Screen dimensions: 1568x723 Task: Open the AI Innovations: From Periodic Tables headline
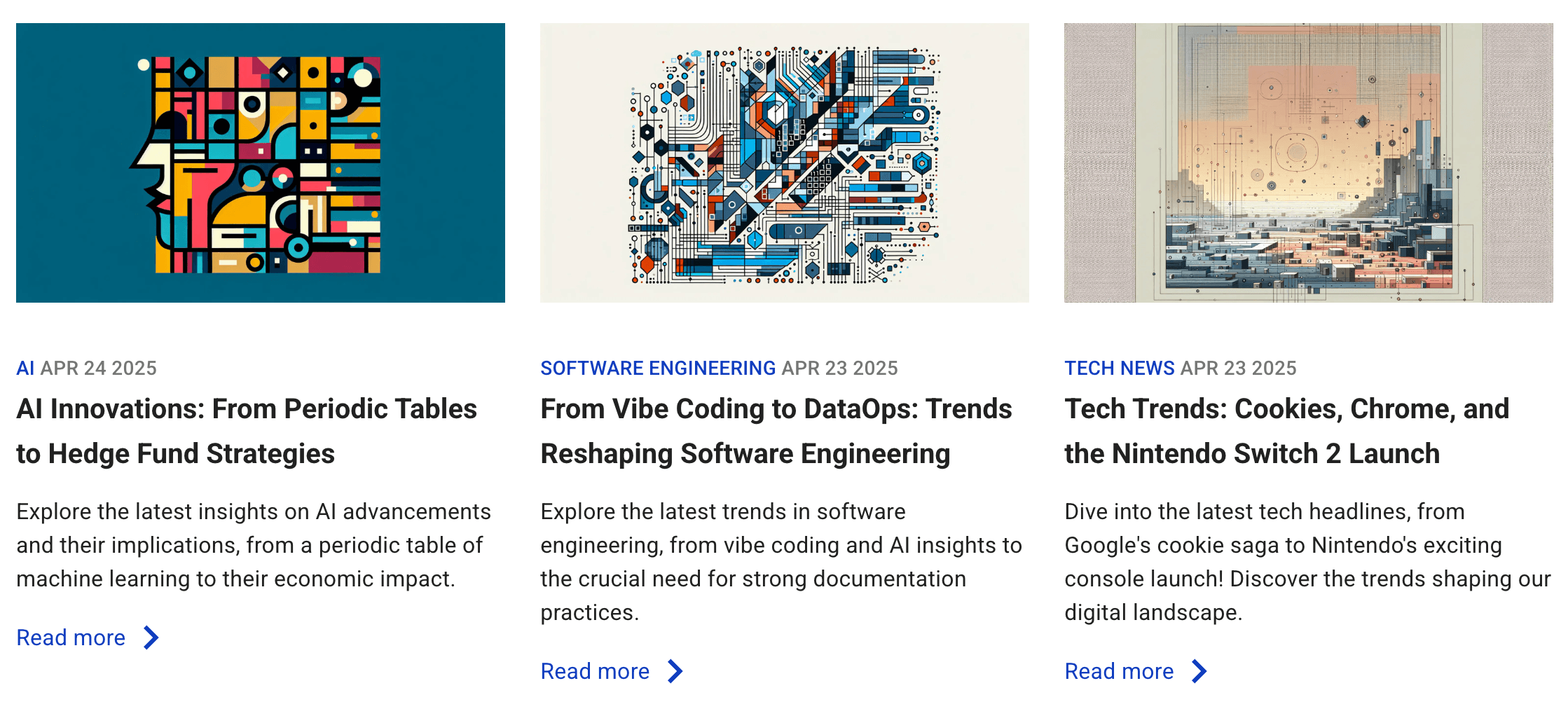(x=247, y=431)
